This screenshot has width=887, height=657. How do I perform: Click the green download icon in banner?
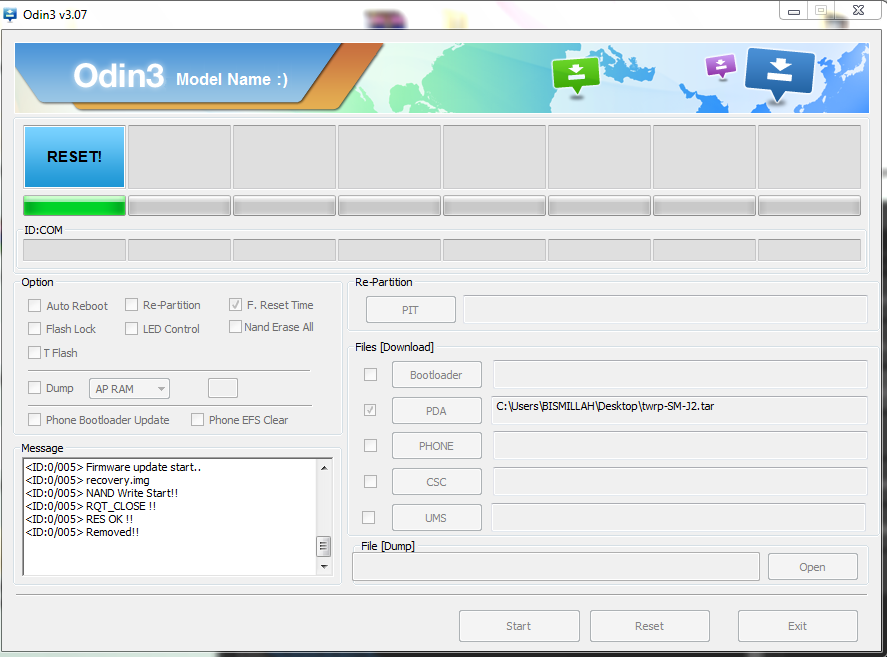pos(575,75)
